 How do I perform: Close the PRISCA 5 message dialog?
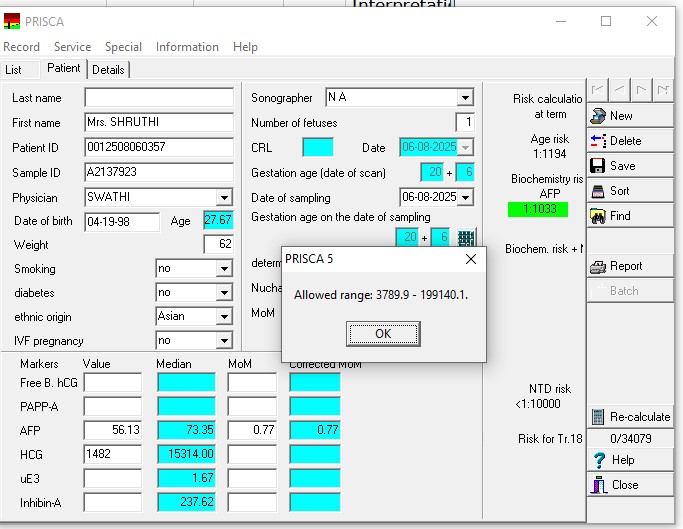coord(471,259)
